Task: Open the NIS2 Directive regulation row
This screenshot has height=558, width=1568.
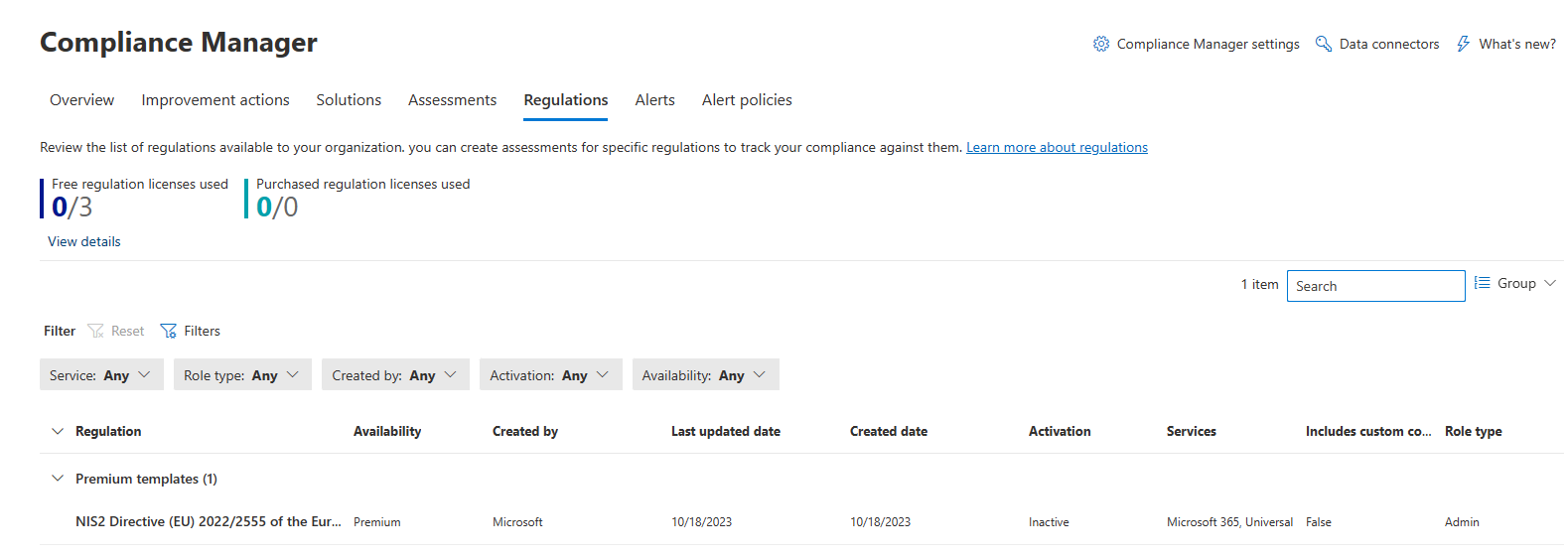Action: pos(208,521)
